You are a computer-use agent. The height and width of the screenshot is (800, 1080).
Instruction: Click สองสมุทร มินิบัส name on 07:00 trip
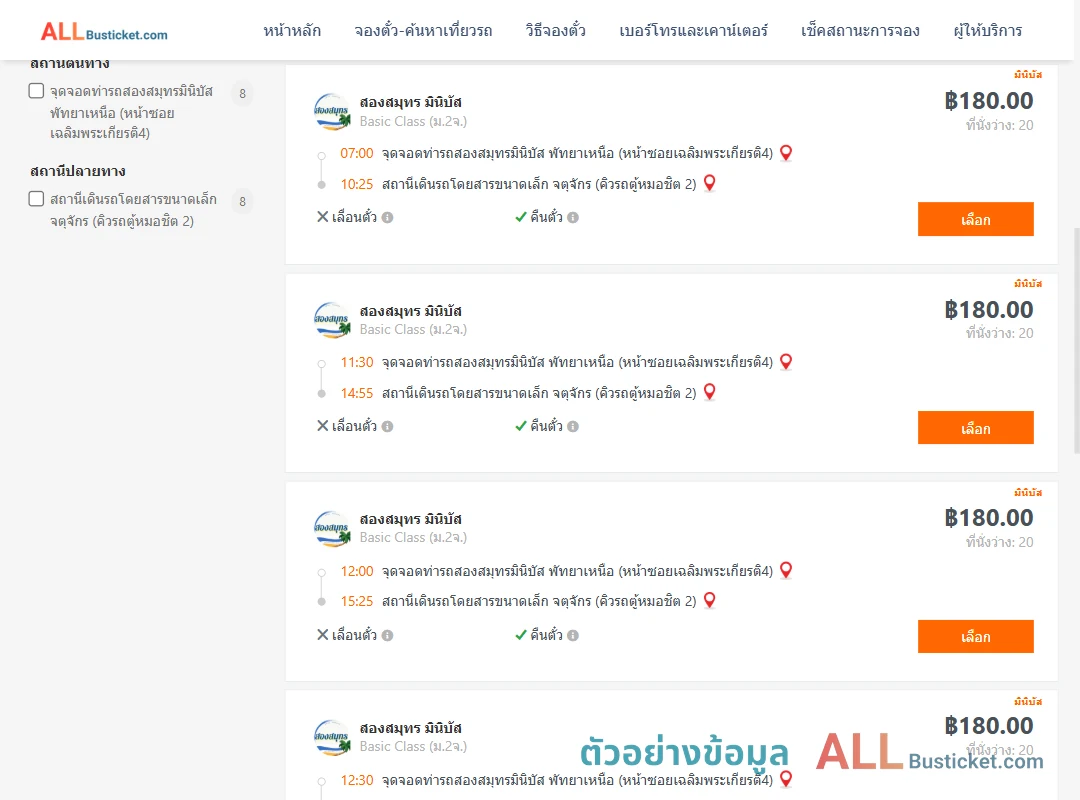pyautogui.click(x=411, y=102)
